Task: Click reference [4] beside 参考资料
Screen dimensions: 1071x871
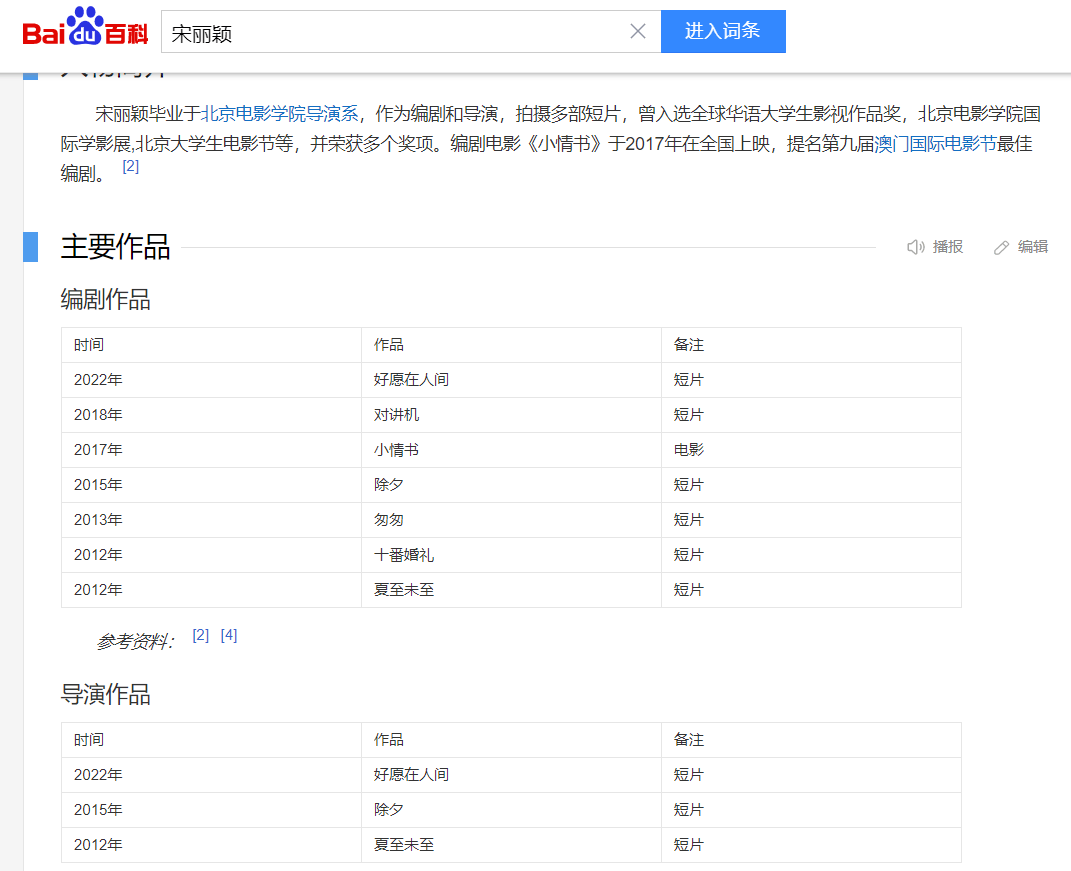Action: coord(229,635)
